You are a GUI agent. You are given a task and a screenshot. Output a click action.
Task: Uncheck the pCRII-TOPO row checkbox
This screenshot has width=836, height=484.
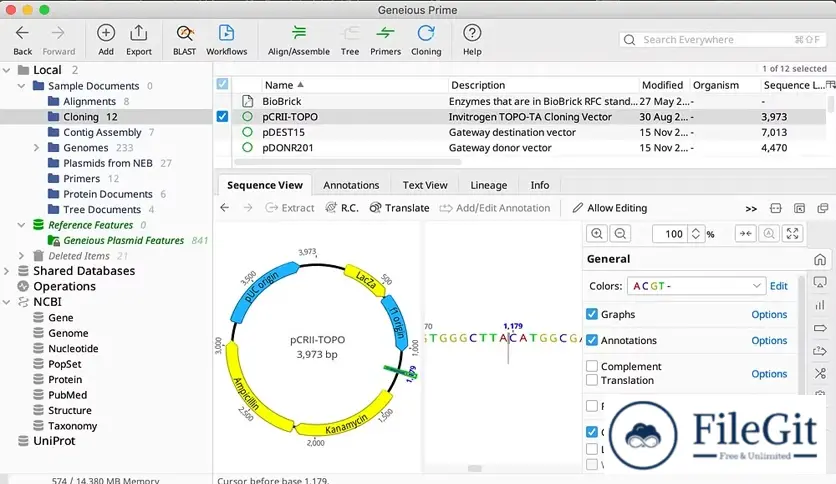tap(222, 117)
